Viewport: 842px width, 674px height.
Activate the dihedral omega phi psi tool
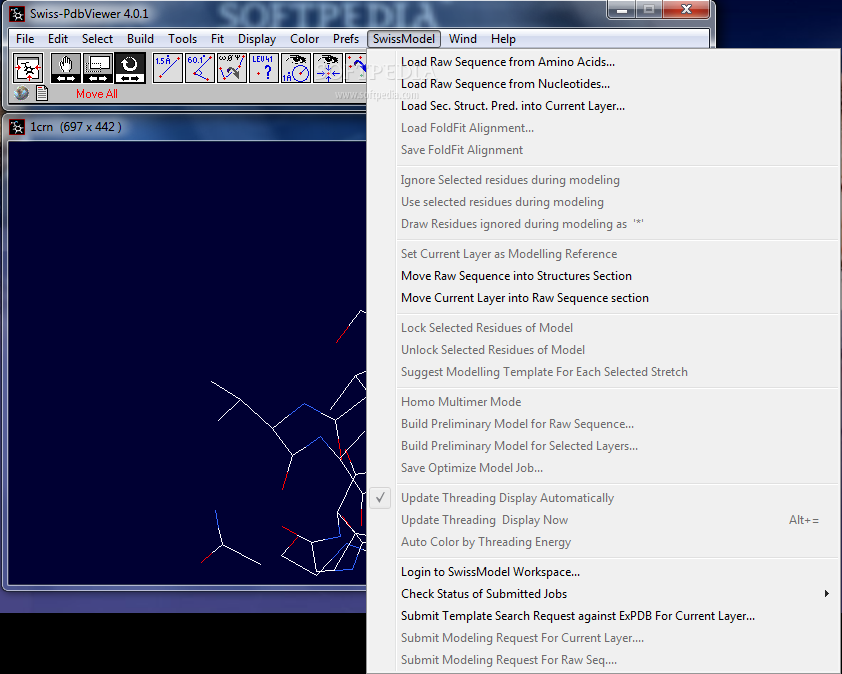(232, 68)
